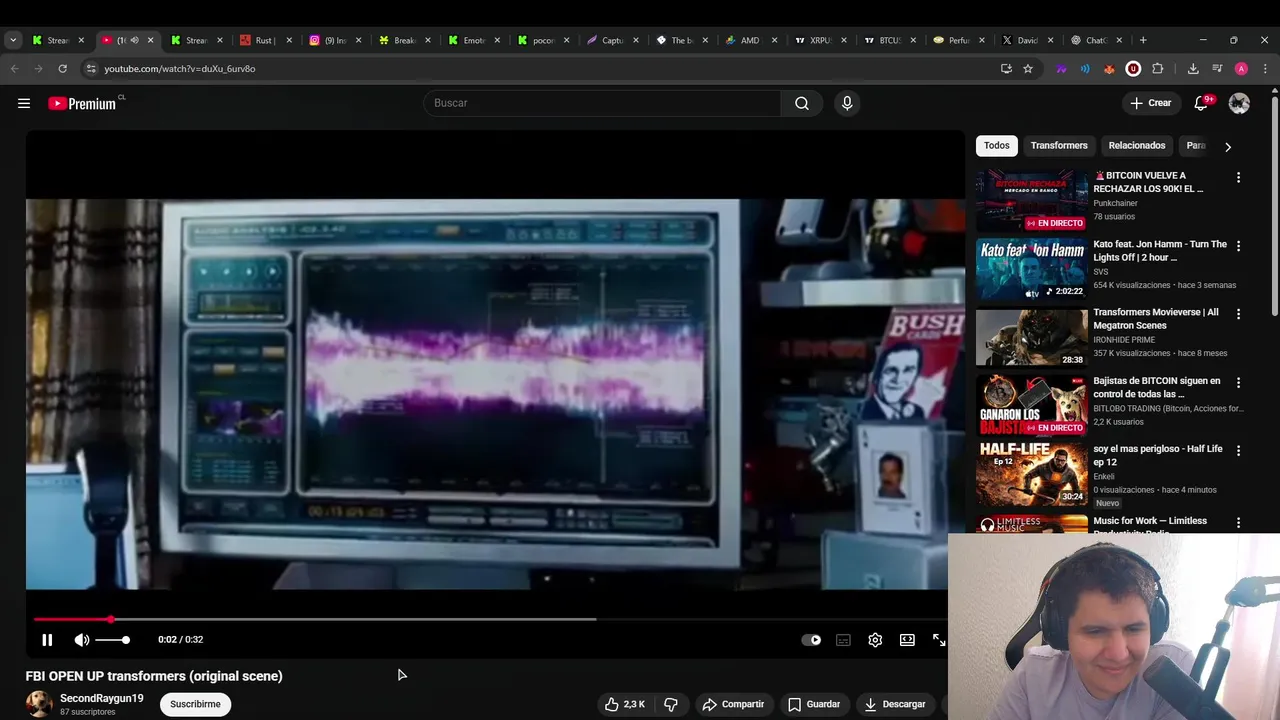This screenshot has height=720, width=1280.
Task: Open the YouTube account avatar menu
Action: [x=1239, y=103]
